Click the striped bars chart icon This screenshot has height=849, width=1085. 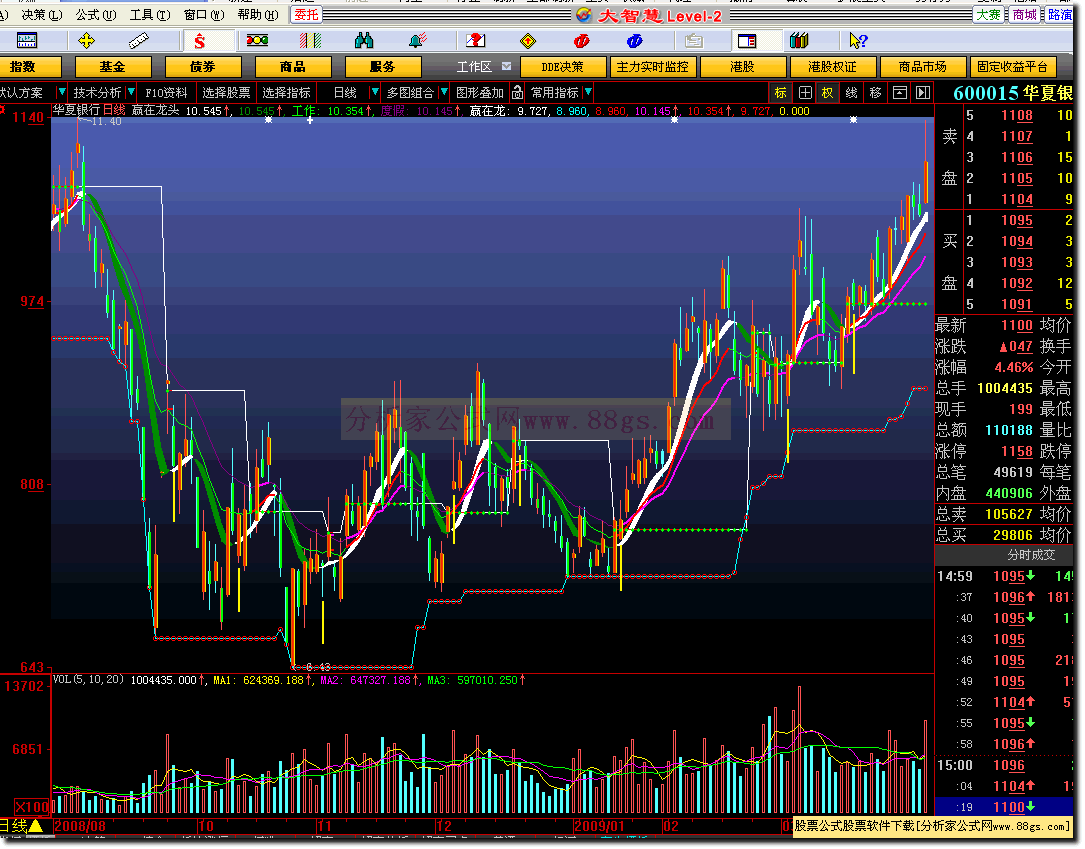[x=310, y=41]
